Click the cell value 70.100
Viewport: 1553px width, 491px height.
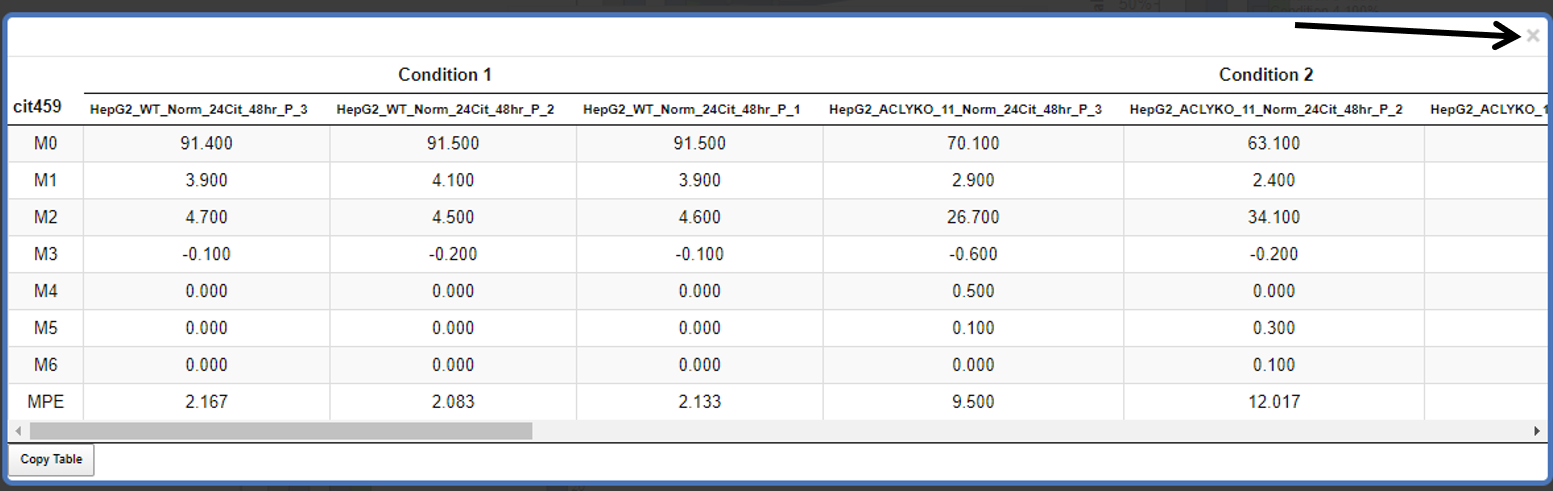[973, 143]
